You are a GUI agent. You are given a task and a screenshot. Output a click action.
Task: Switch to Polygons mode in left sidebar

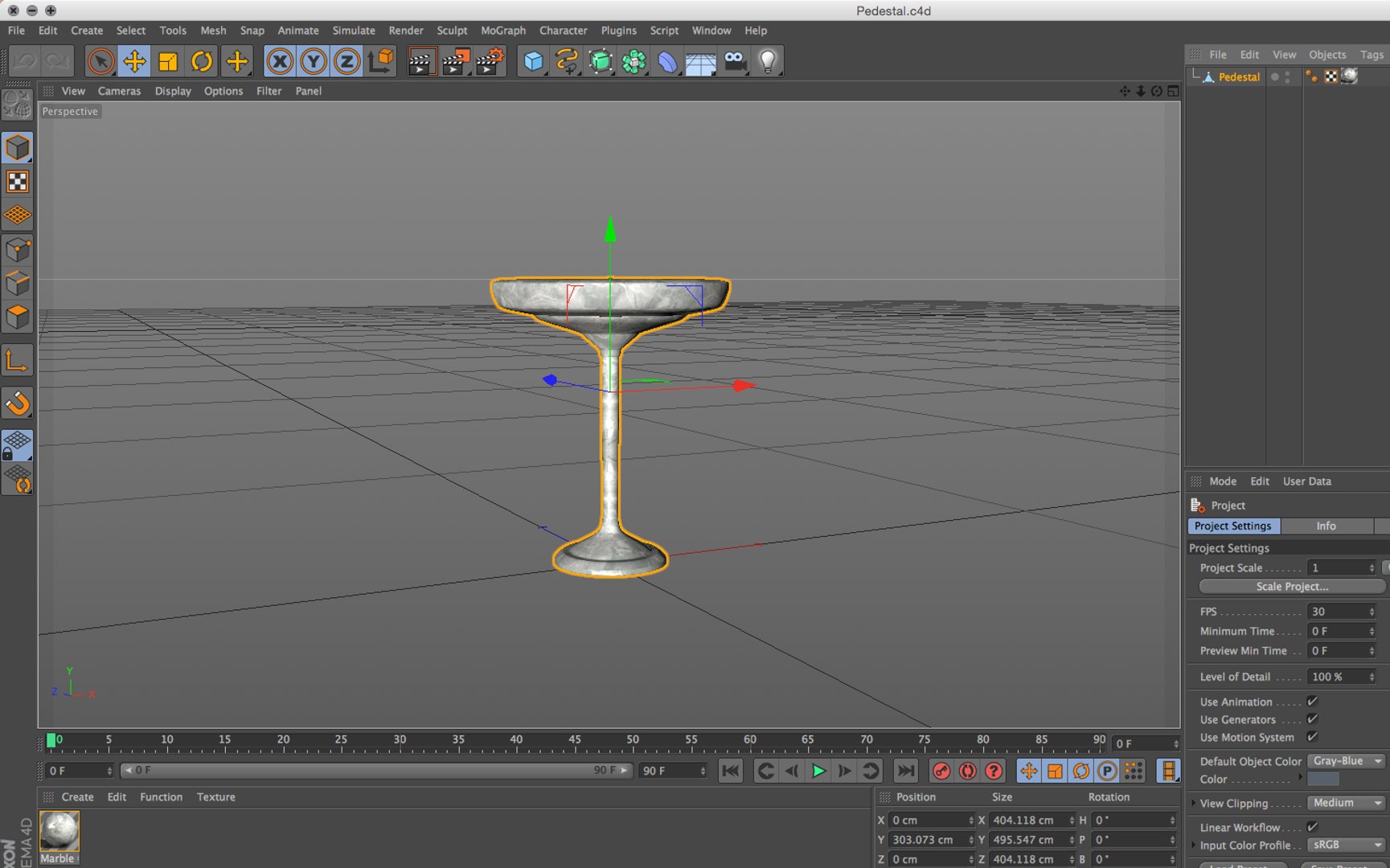[18, 317]
